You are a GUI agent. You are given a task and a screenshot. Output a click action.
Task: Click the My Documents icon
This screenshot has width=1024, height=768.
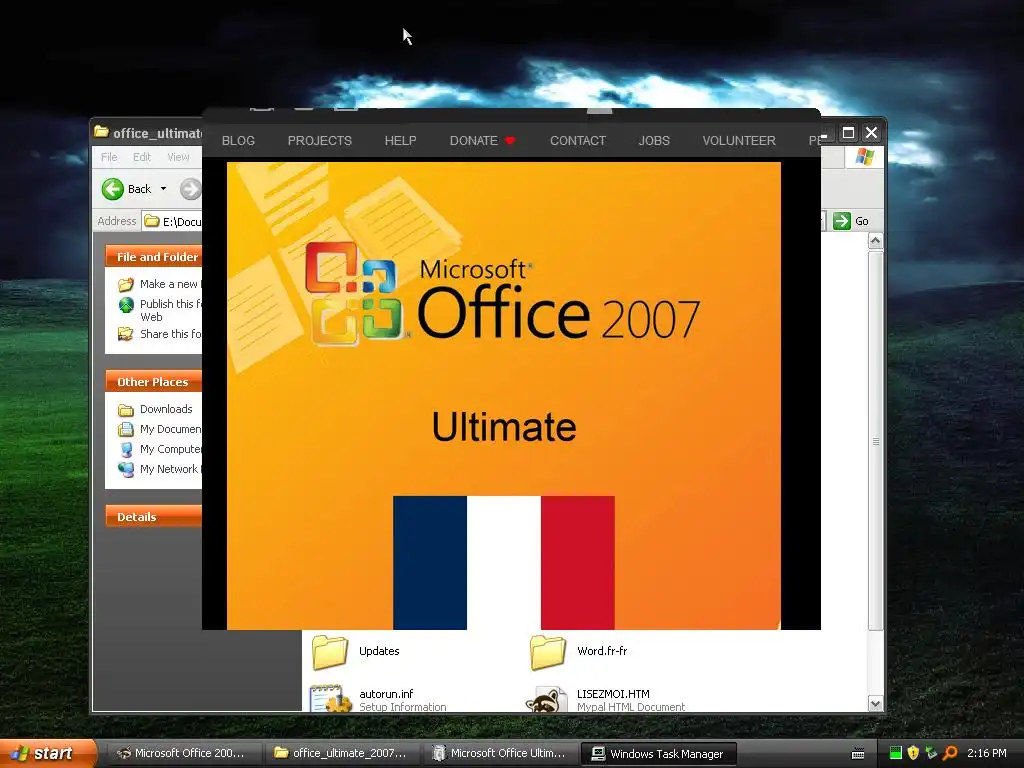click(125, 430)
